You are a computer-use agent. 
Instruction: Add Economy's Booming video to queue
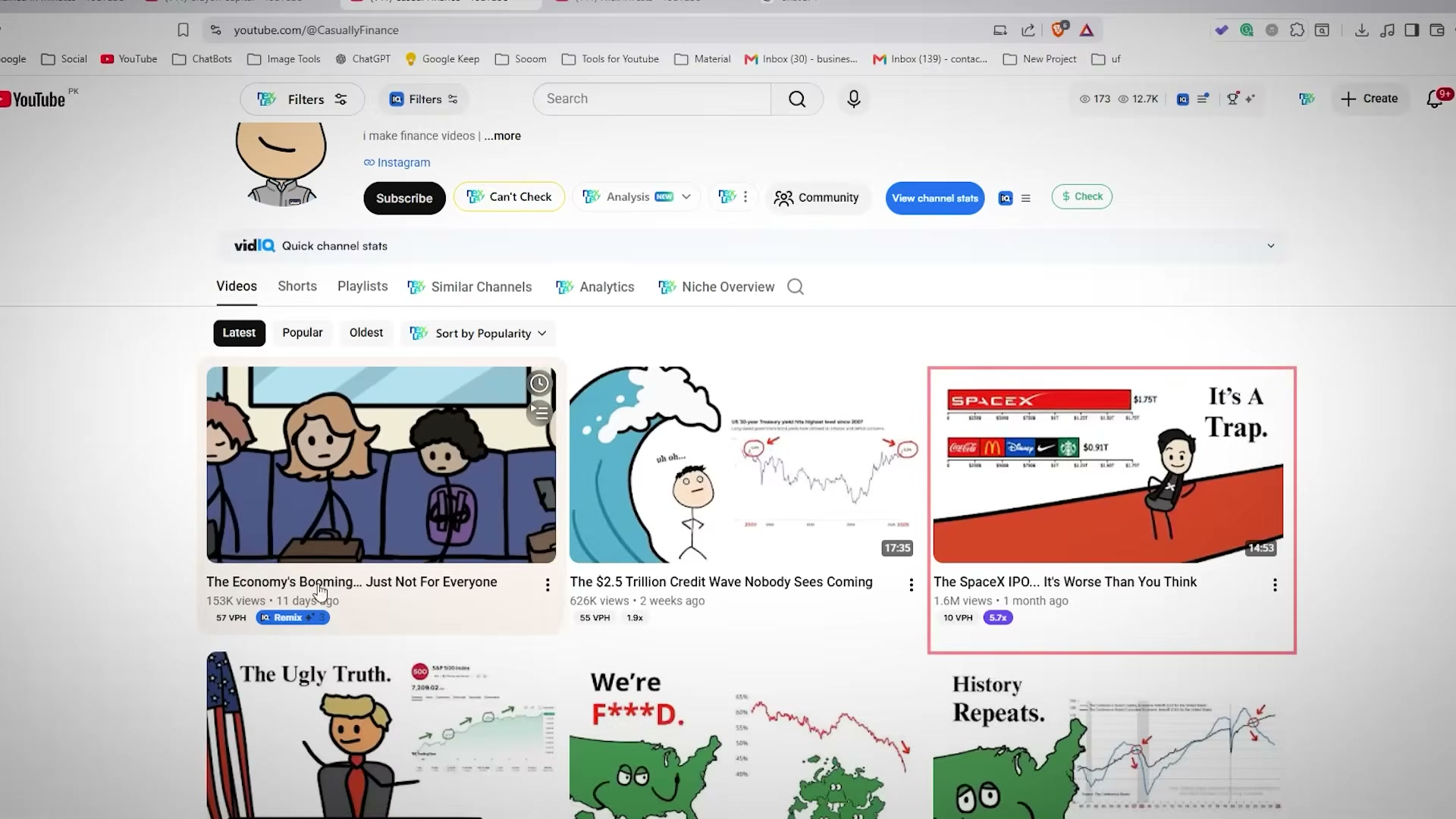click(539, 413)
